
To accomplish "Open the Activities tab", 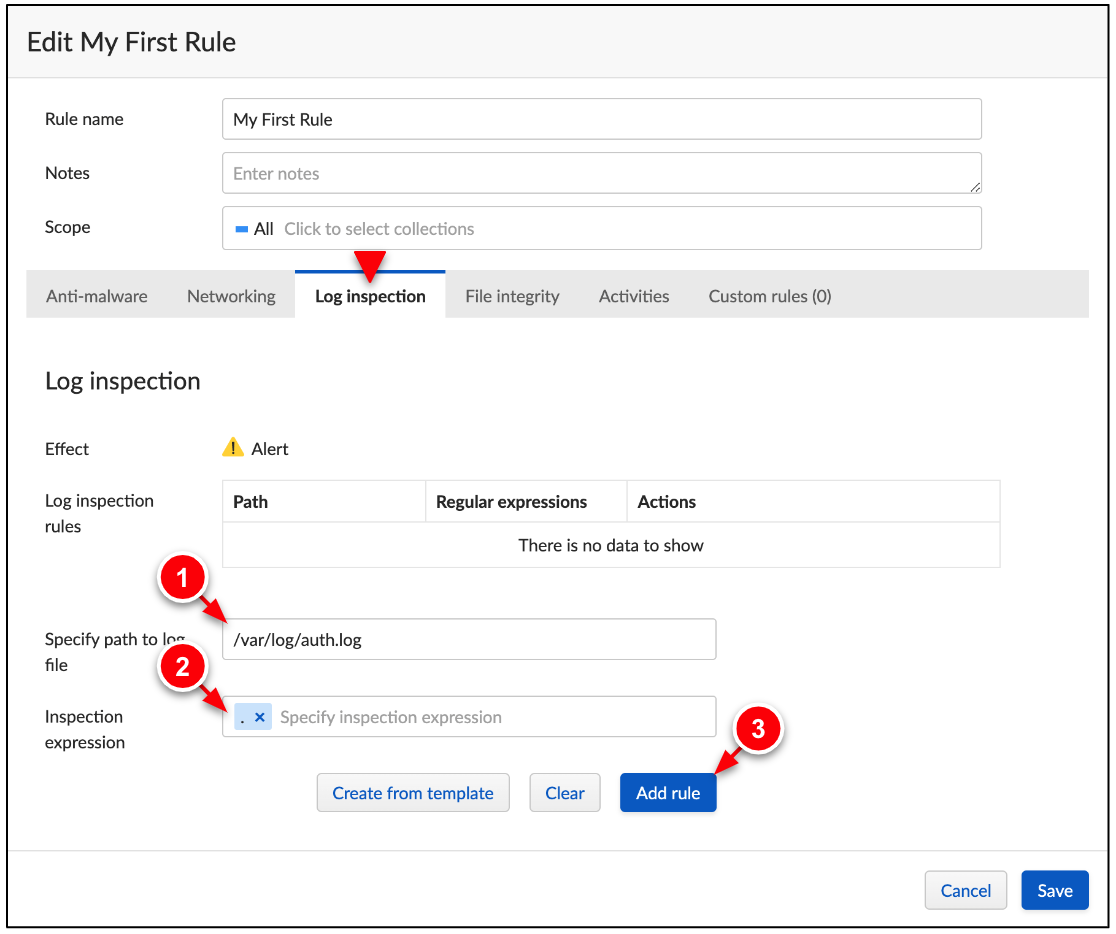I will click(633, 295).
